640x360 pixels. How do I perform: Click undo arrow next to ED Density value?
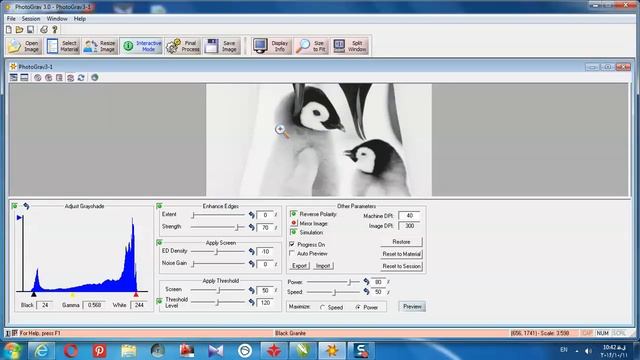[251, 251]
